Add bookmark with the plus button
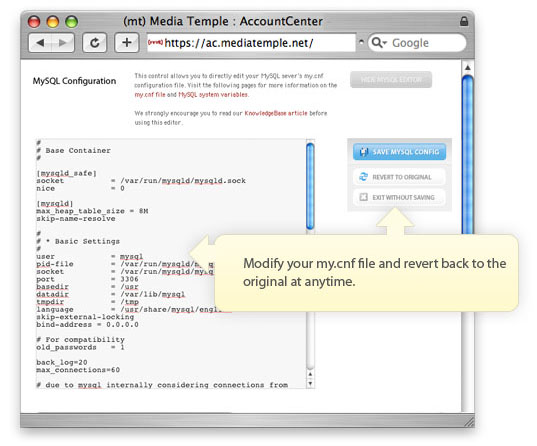Screen dimensions: 537x446 [127, 43]
